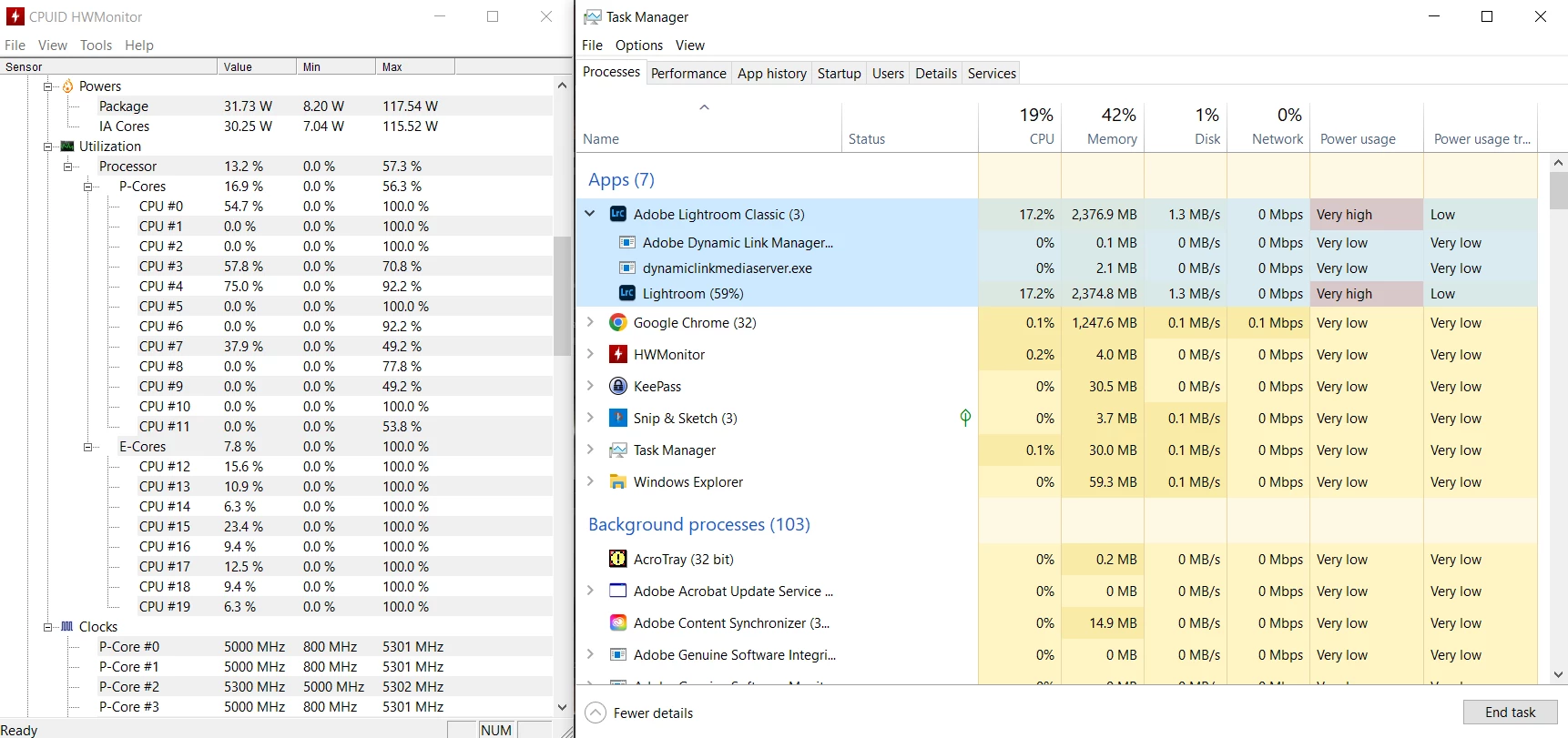Click the Powers flame icon in HWMonitor

coord(67,86)
